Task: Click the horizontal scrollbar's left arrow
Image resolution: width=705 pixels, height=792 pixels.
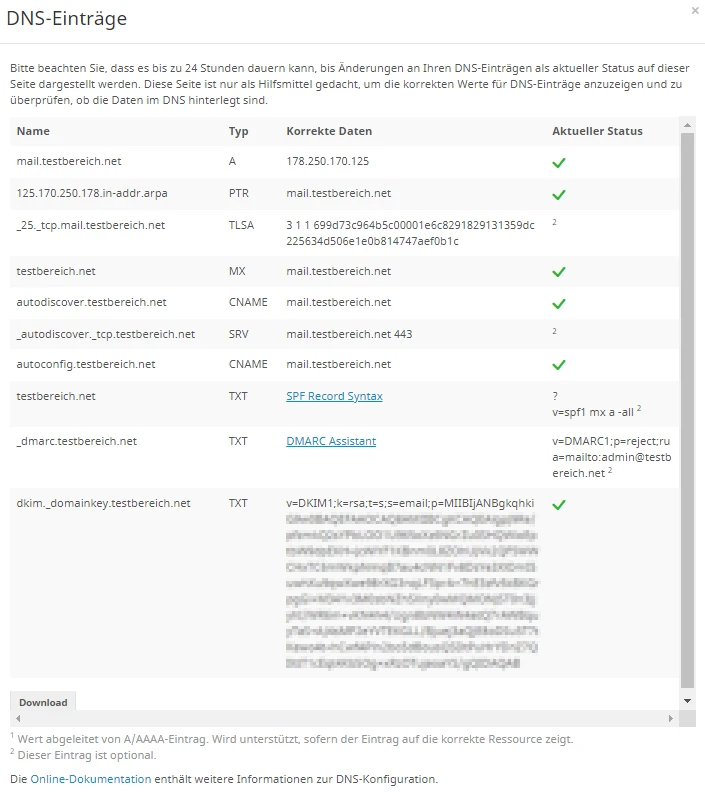Action: (x=18, y=719)
